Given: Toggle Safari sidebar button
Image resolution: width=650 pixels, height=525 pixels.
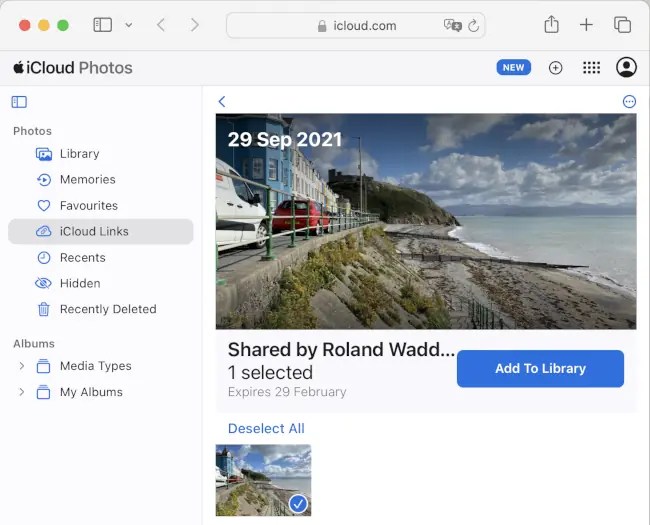Looking at the screenshot, I should (x=102, y=25).
